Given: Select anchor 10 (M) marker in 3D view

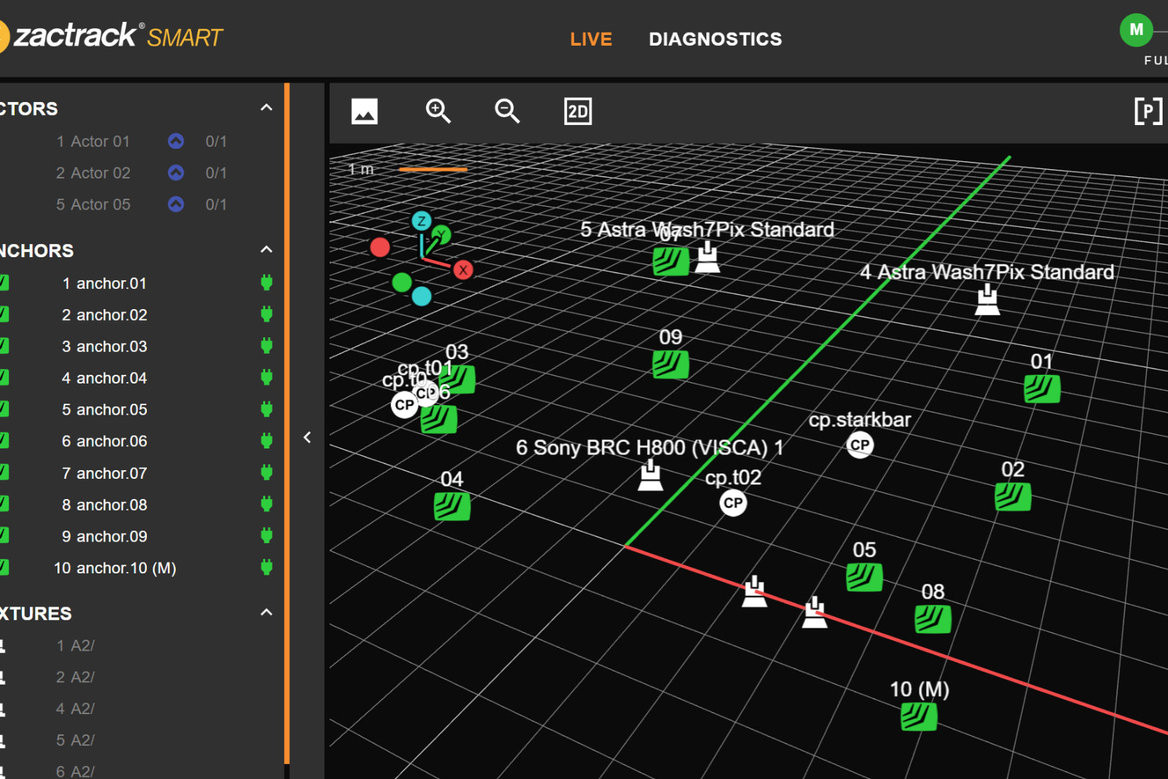Looking at the screenshot, I should [x=918, y=716].
